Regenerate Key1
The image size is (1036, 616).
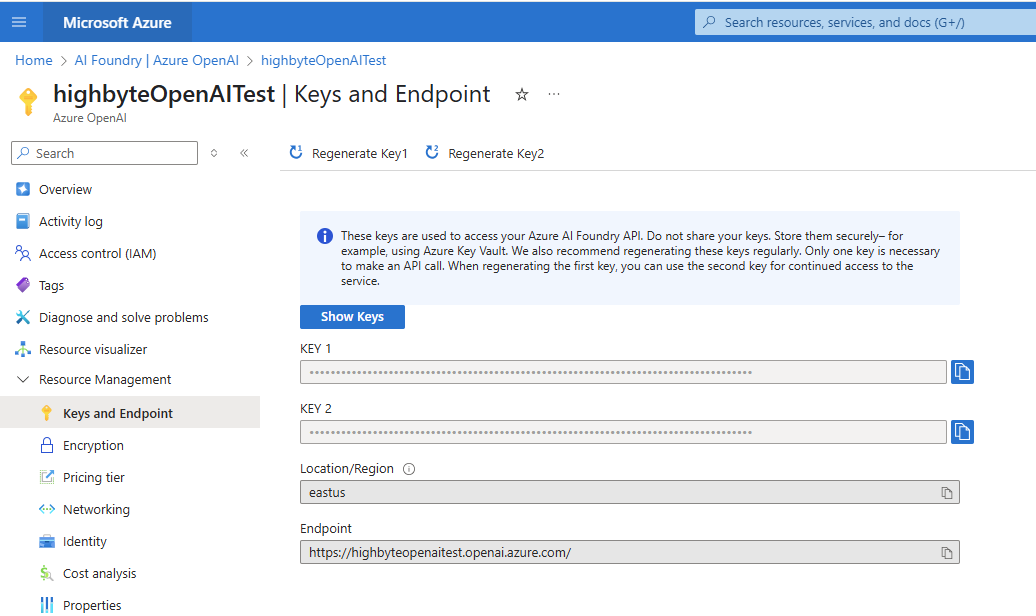tap(348, 153)
